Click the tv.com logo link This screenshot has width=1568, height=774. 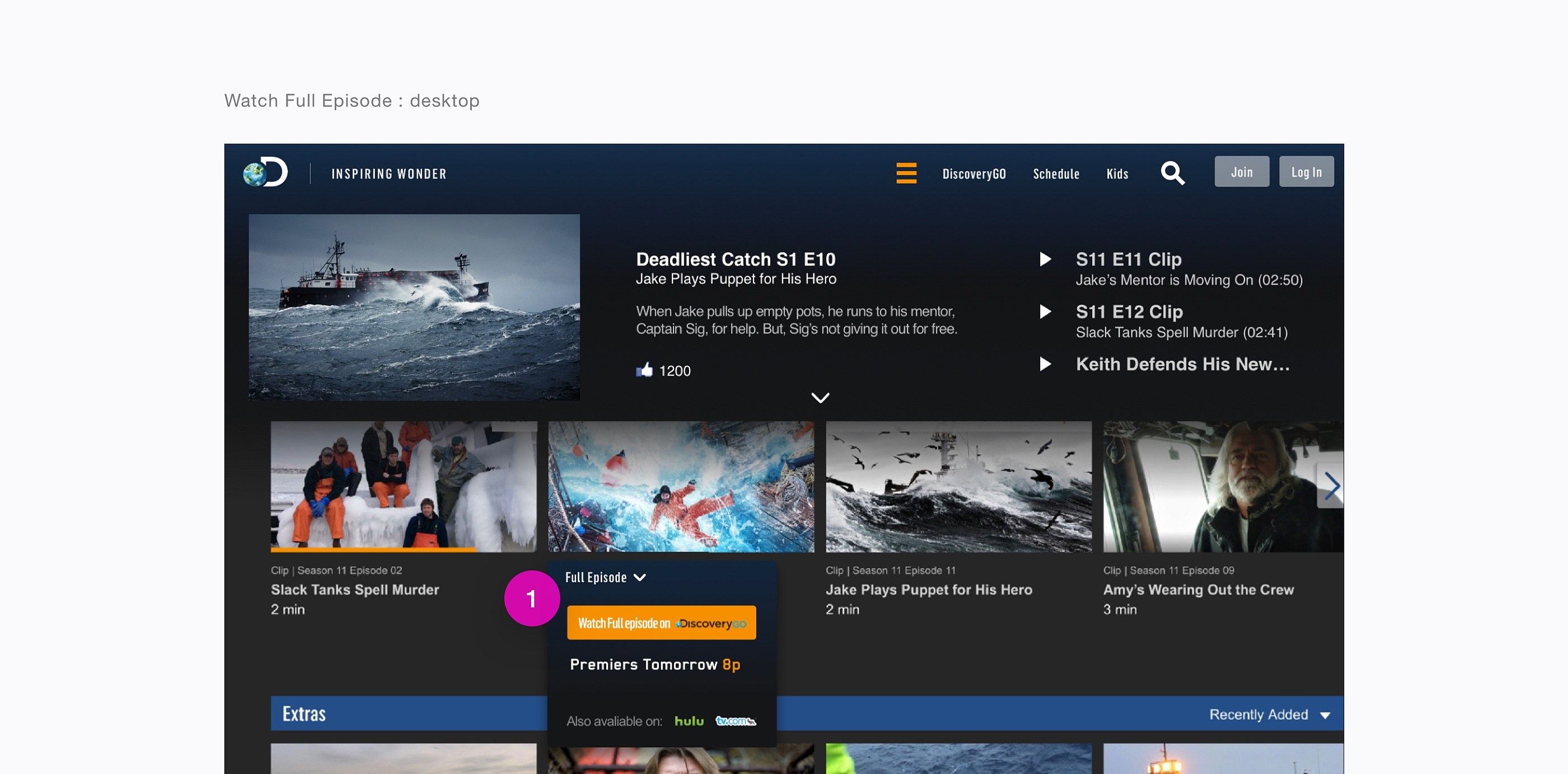736,721
